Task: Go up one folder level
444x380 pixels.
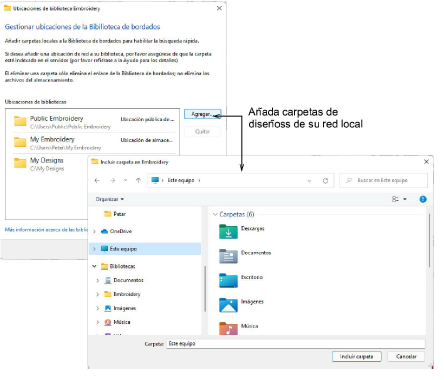Action: (x=138, y=180)
